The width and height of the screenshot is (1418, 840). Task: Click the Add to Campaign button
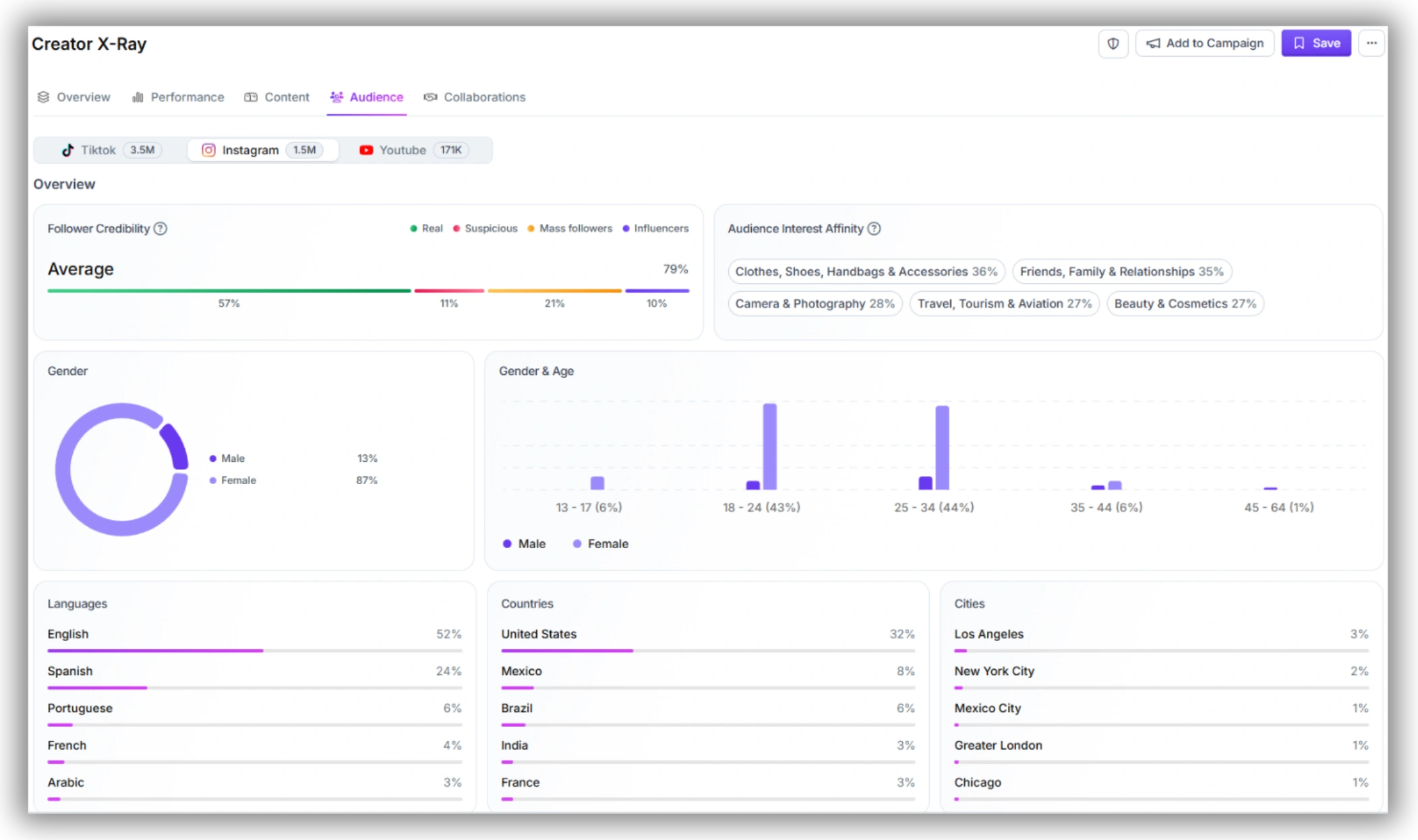pos(1204,43)
